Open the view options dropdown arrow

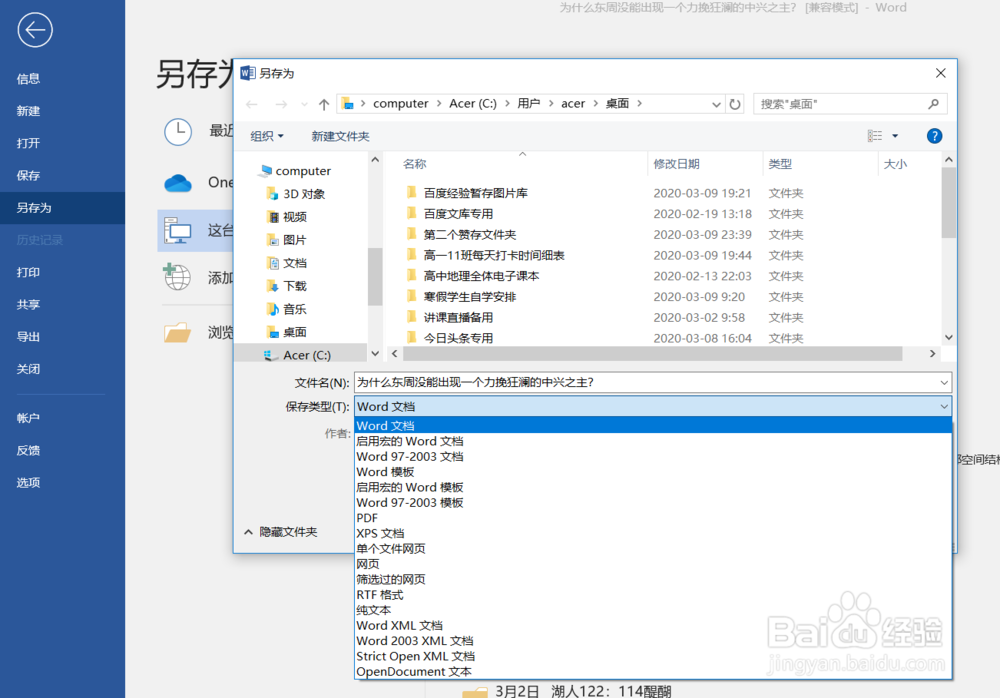coord(895,136)
